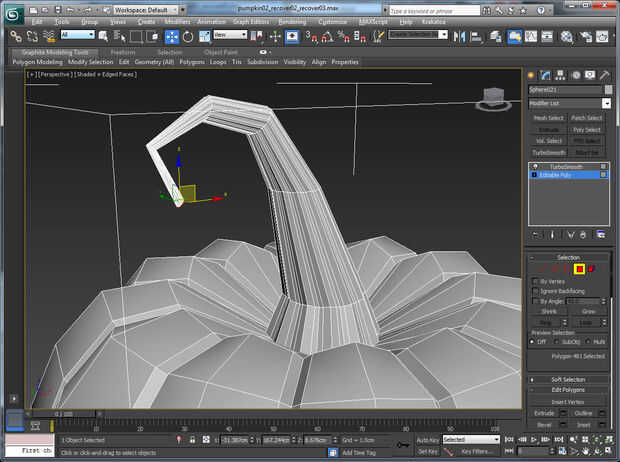
Task: Open the Create panel tab icon
Action: (533, 75)
